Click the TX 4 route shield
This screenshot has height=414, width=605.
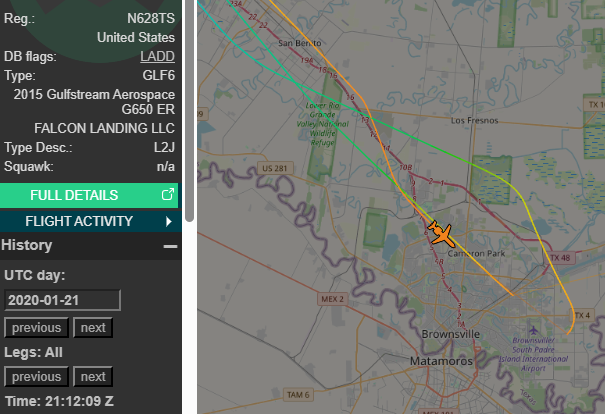click(582, 315)
